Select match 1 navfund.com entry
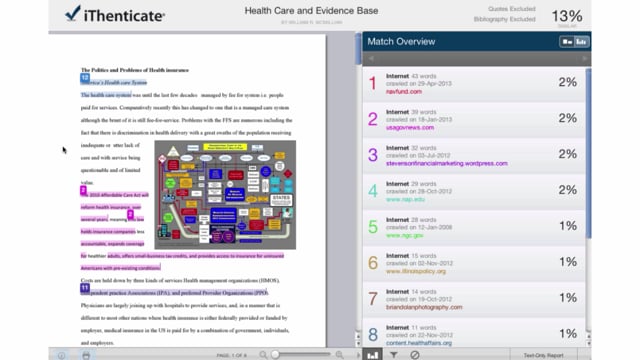Viewport: 640px width, 360px height. pos(474,84)
